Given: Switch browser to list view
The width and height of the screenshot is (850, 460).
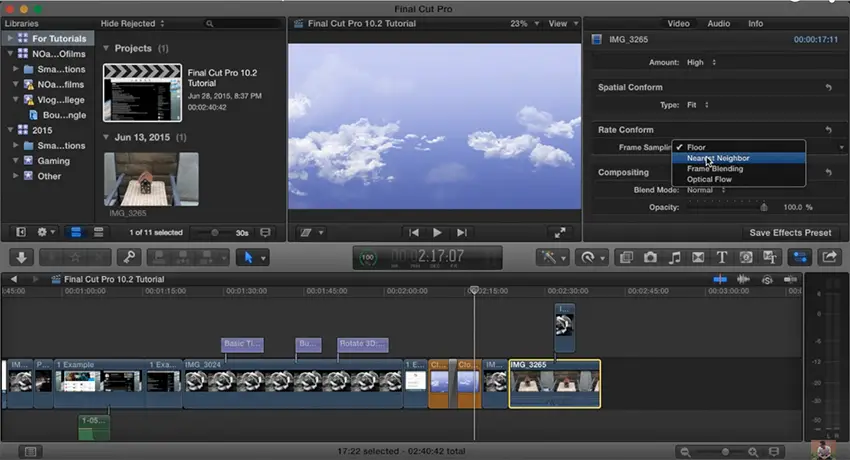Looking at the screenshot, I should point(99,232).
